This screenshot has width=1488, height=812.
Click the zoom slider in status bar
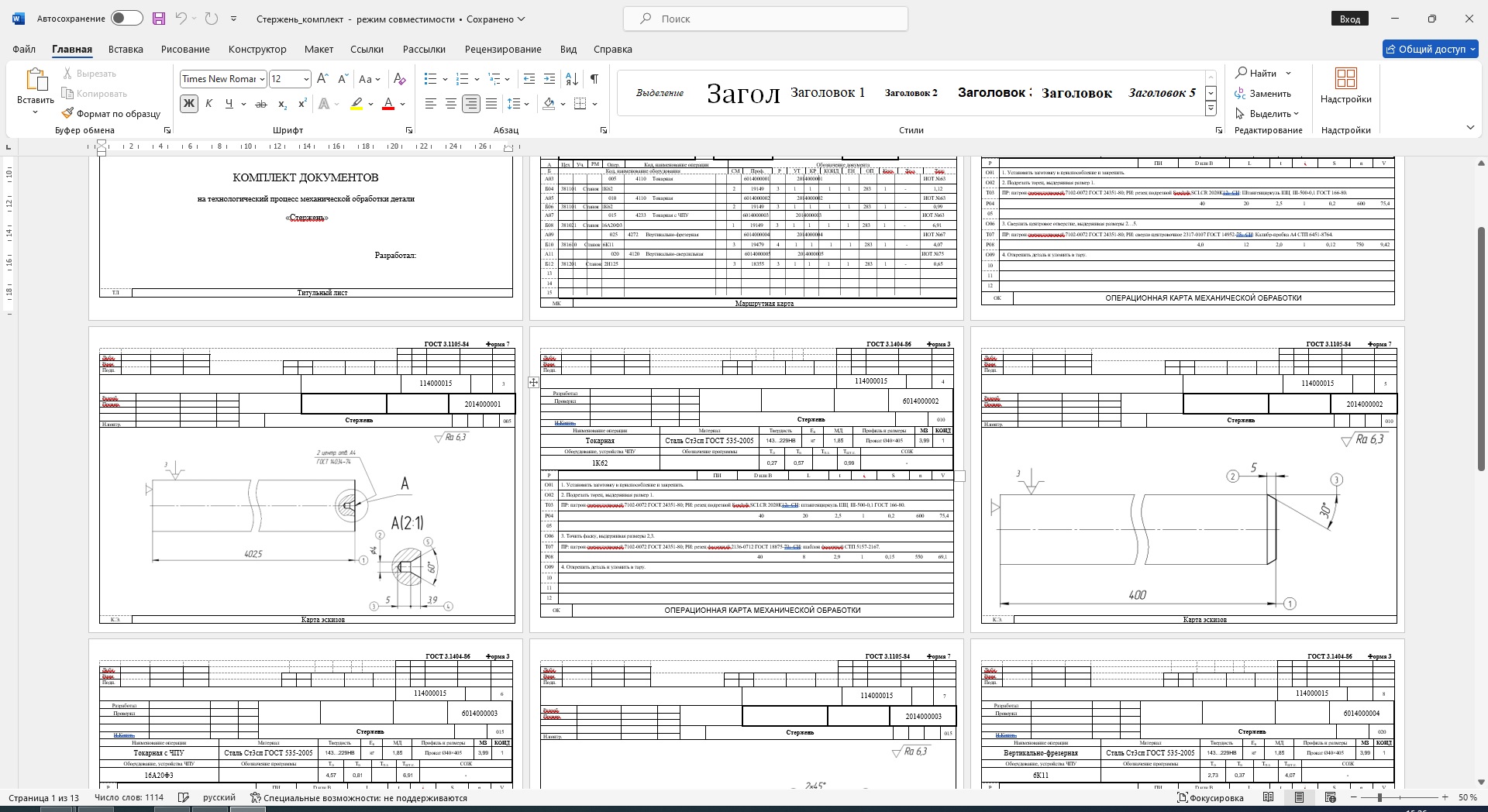point(1379,797)
